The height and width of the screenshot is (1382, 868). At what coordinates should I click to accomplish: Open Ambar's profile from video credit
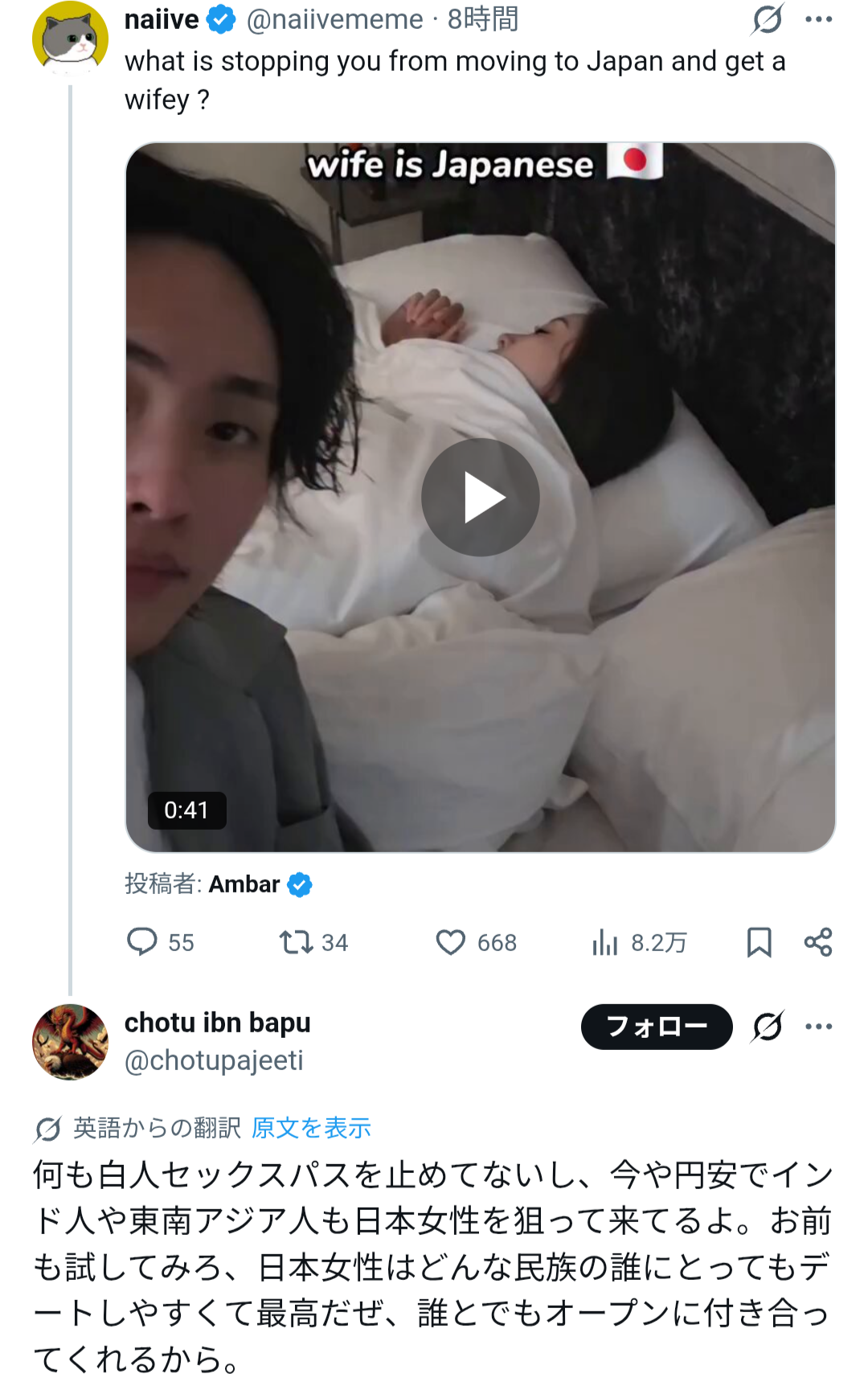[244, 884]
